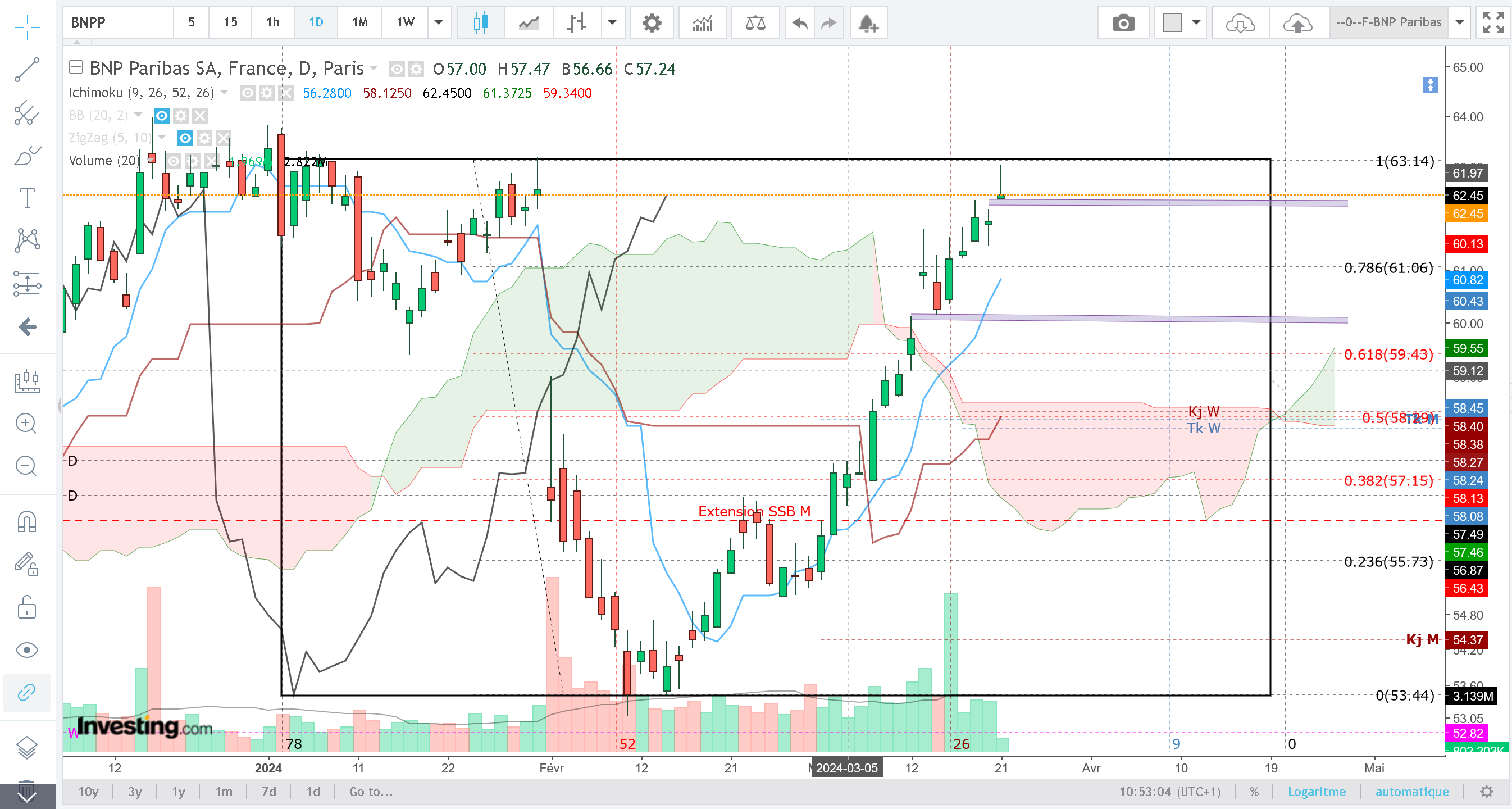This screenshot has height=809, width=1512.
Task: Switch to the 1W timeframe
Action: point(405,23)
